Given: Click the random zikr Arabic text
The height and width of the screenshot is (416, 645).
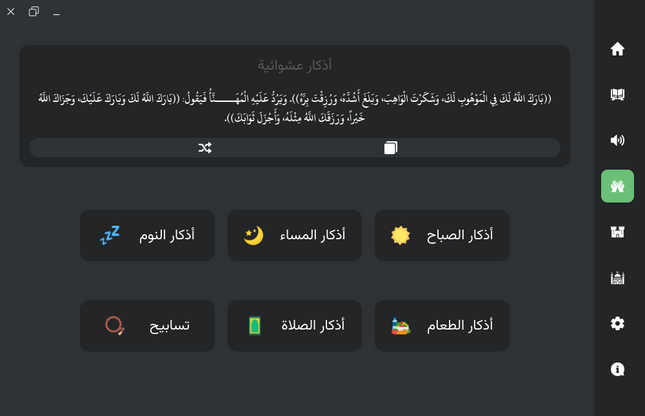Looking at the screenshot, I should coord(295,107).
